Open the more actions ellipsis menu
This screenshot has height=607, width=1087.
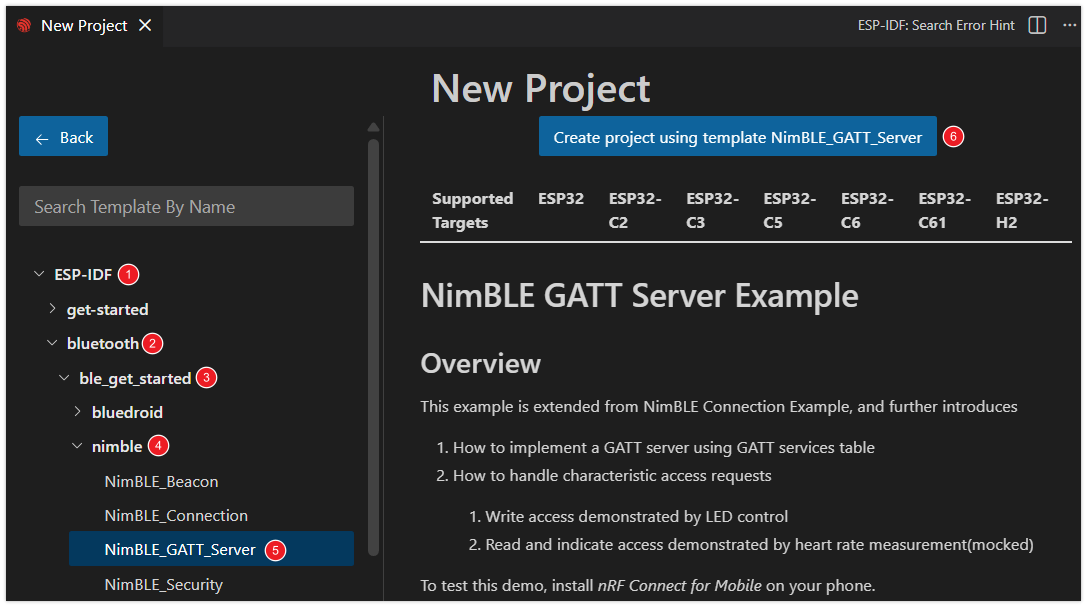click(1069, 25)
